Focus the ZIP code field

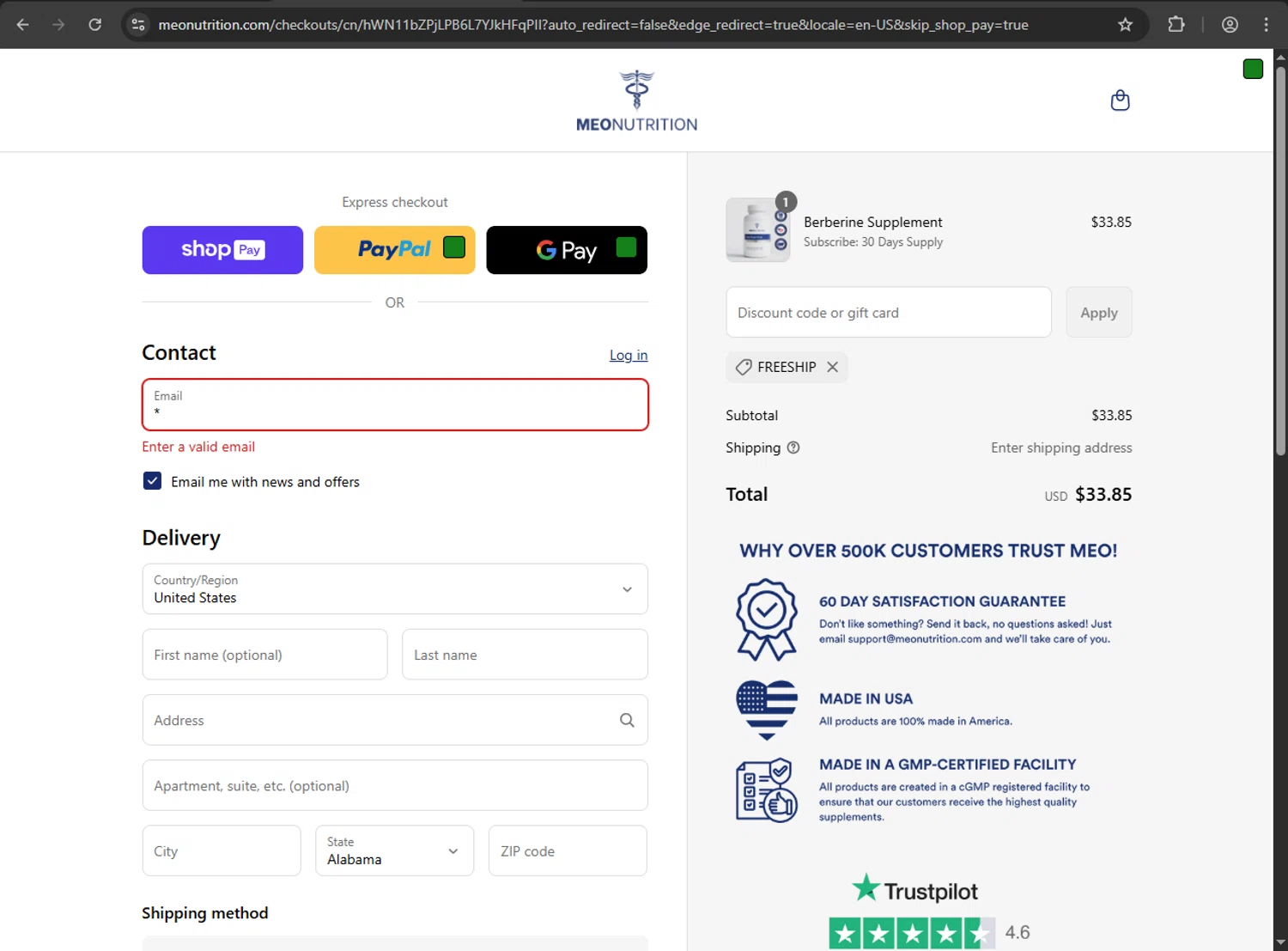pos(568,850)
